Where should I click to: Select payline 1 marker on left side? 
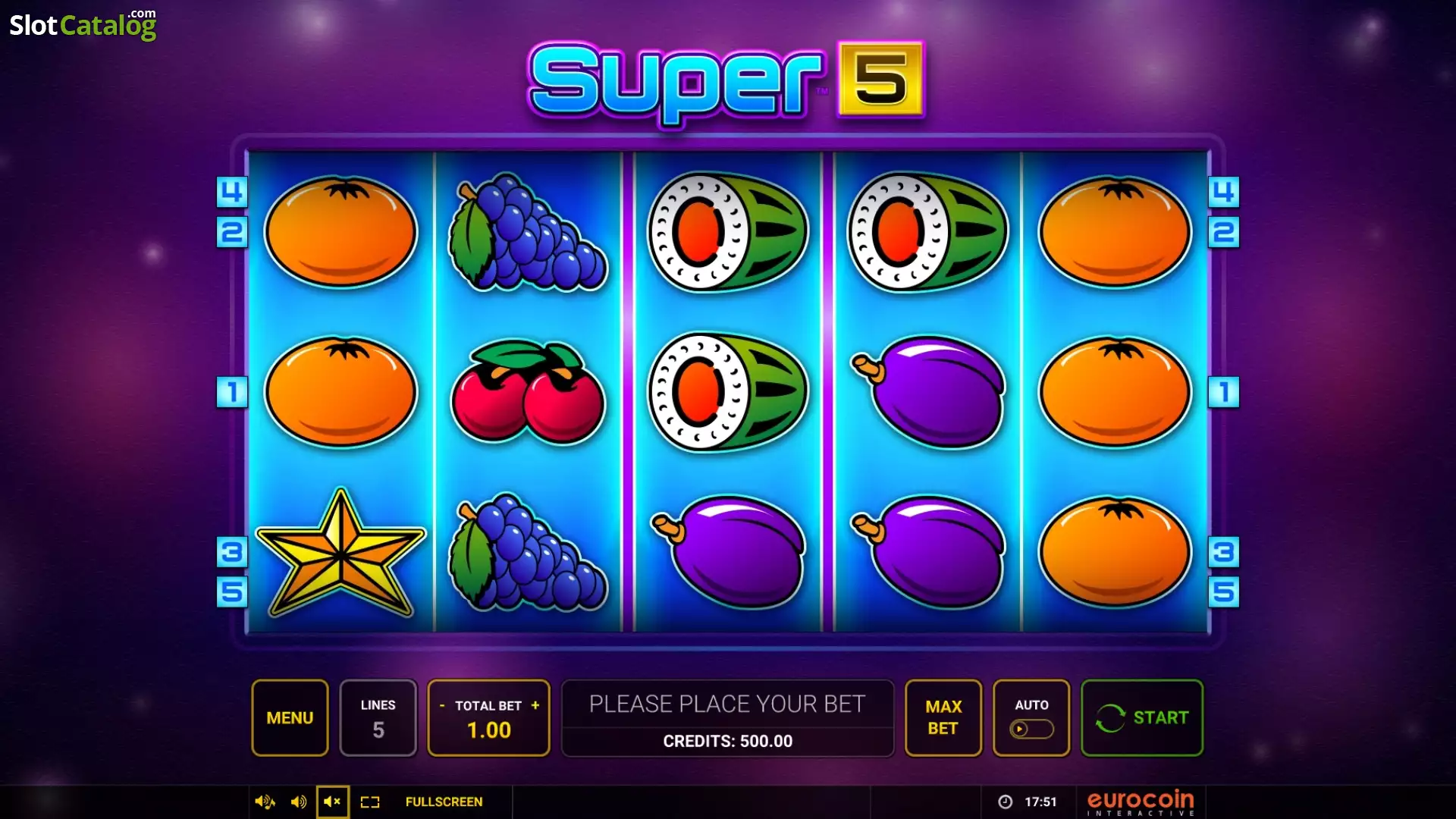tap(232, 392)
